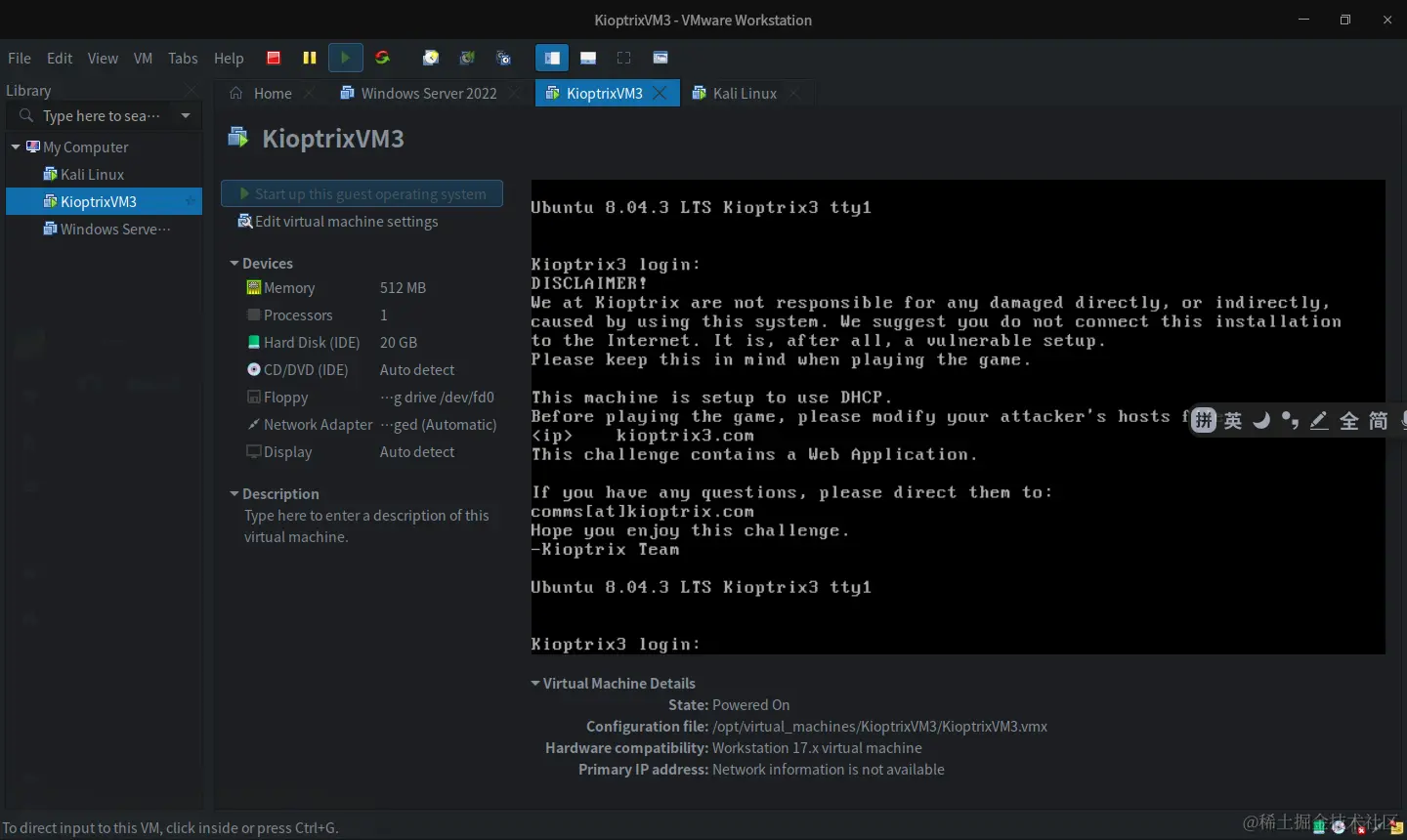Open the Tabs menu
The height and width of the screenshot is (840, 1407).
point(183,58)
